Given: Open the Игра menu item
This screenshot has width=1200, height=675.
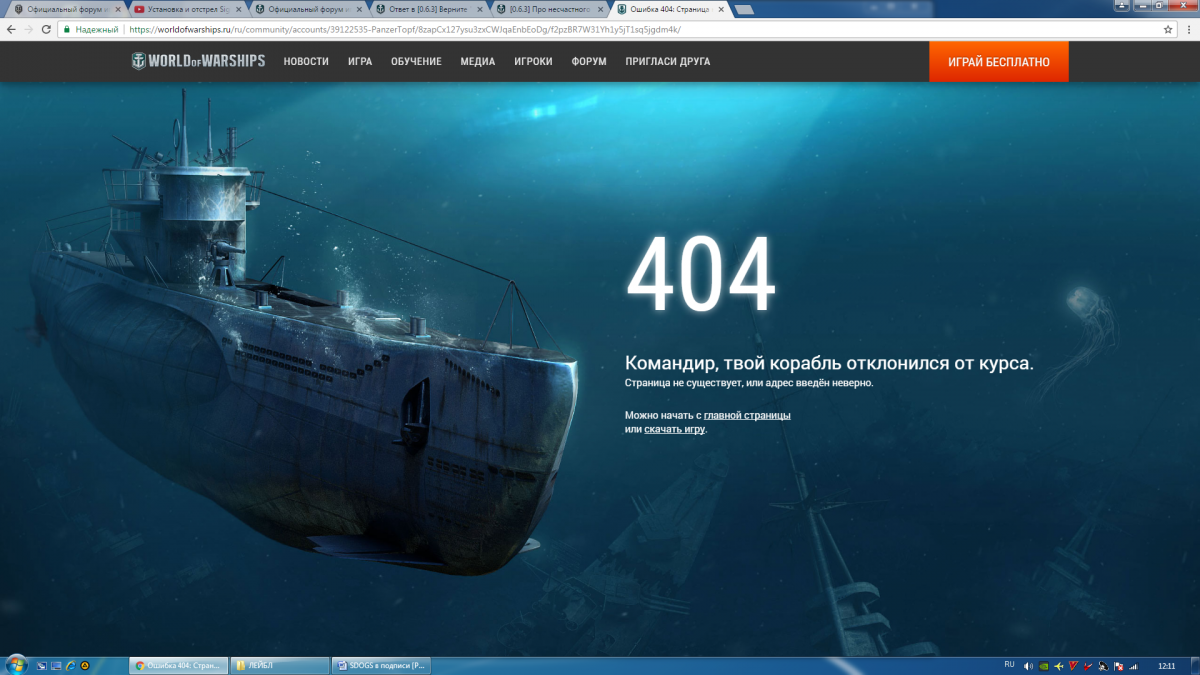Looking at the screenshot, I should [360, 61].
